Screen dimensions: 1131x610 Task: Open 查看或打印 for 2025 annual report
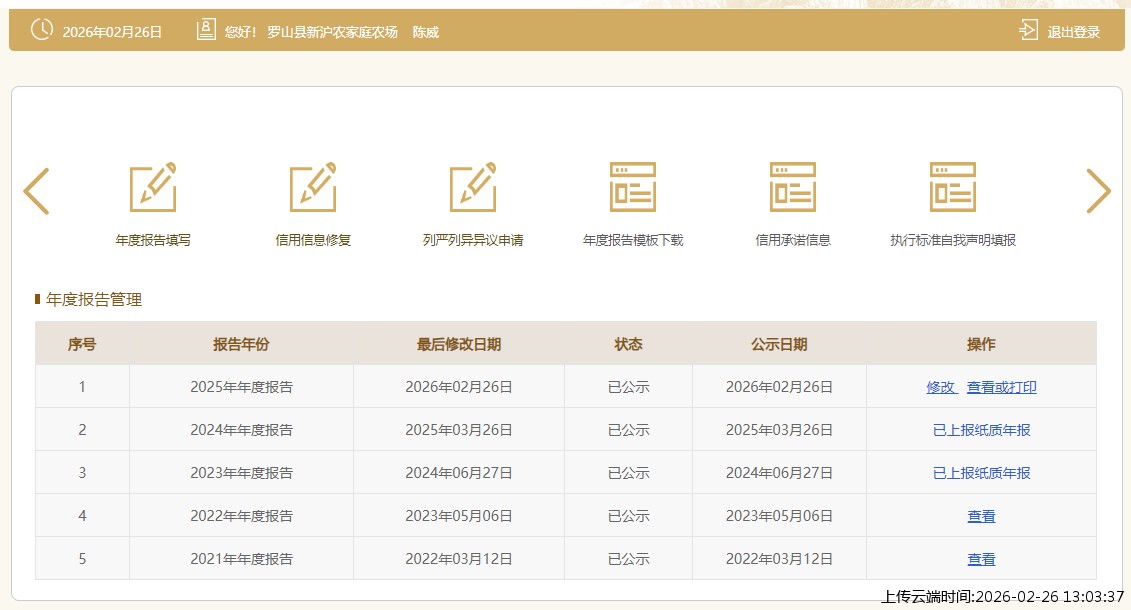click(x=1001, y=387)
